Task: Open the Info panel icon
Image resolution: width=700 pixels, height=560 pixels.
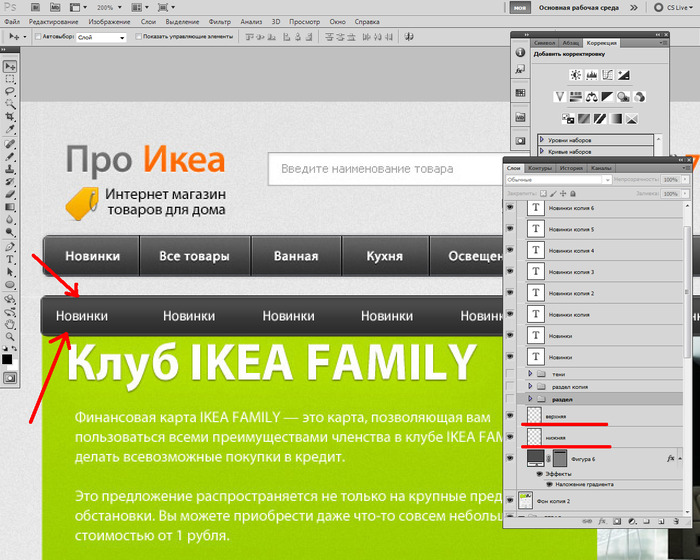Action: click(x=520, y=52)
